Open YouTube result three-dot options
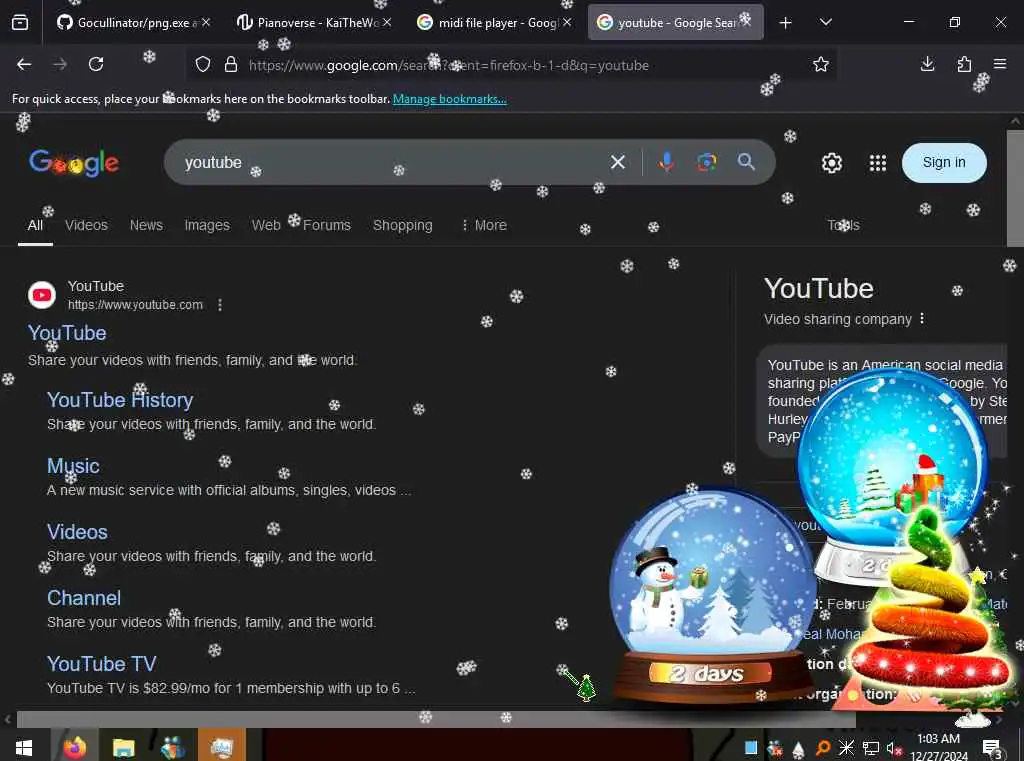This screenshot has width=1024, height=761. [x=220, y=305]
